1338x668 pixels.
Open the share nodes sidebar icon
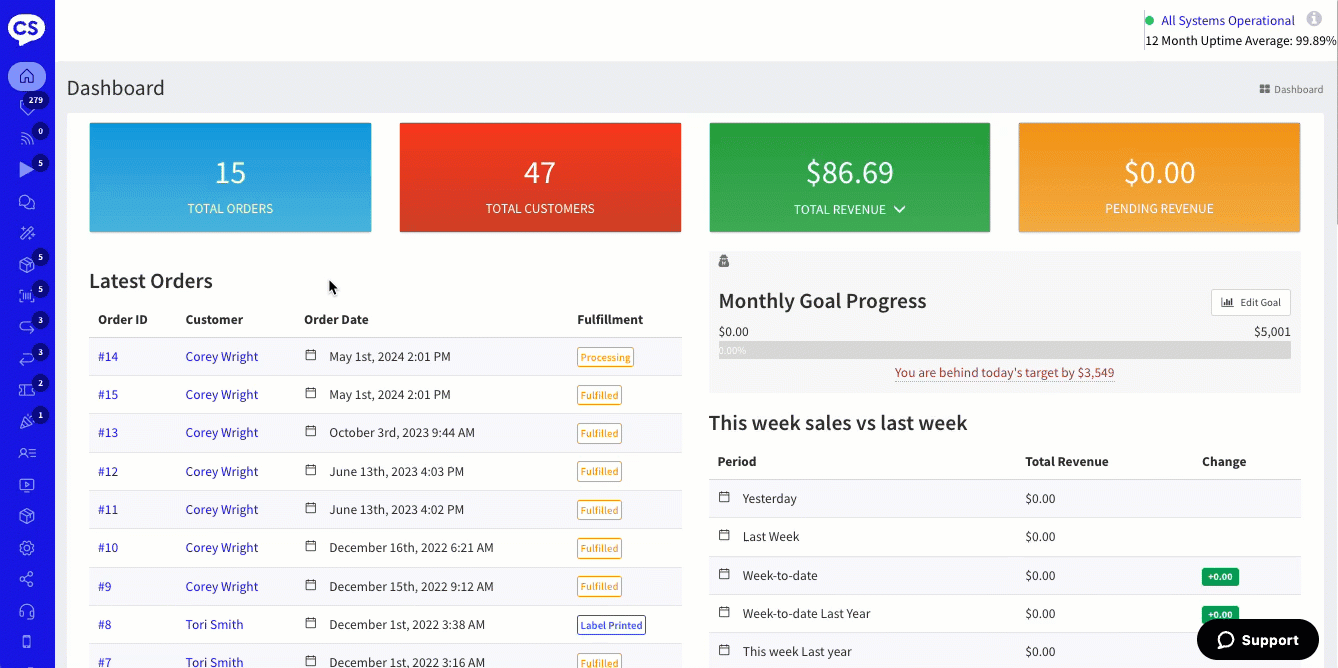point(27,579)
